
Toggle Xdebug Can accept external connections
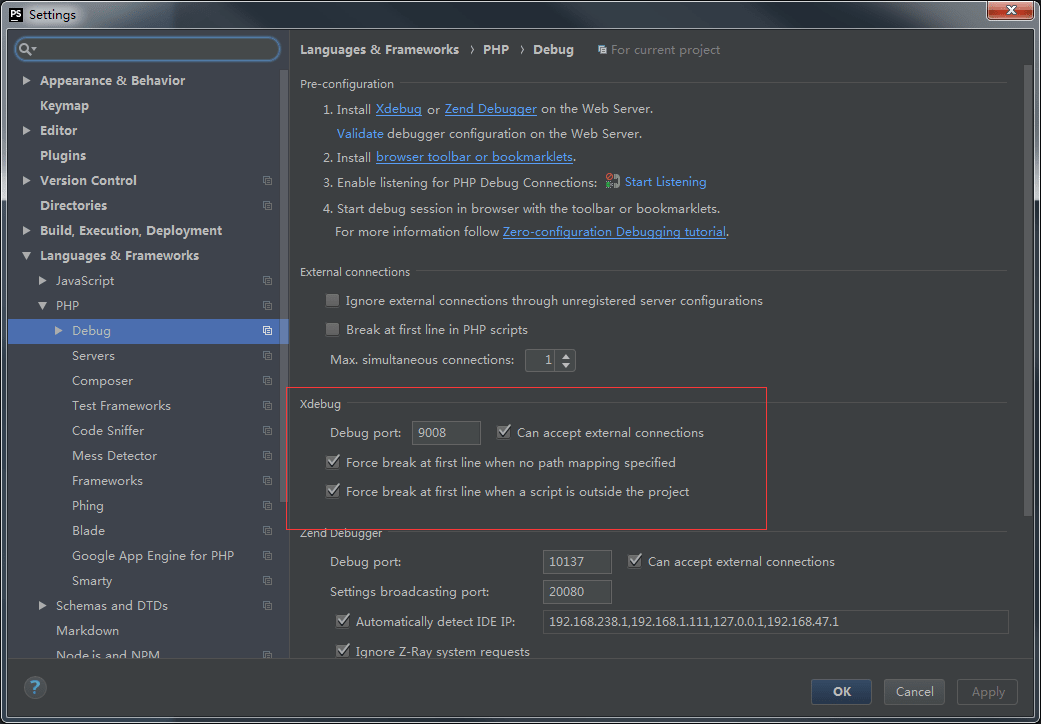point(503,432)
